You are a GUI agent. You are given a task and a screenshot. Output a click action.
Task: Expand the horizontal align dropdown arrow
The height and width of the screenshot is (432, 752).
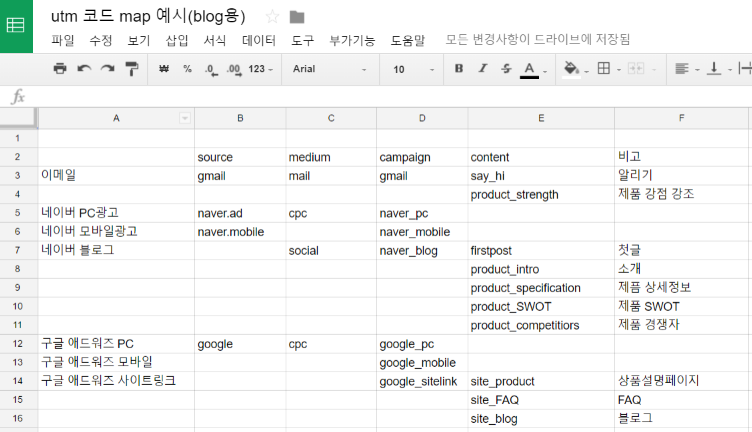pos(697,70)
